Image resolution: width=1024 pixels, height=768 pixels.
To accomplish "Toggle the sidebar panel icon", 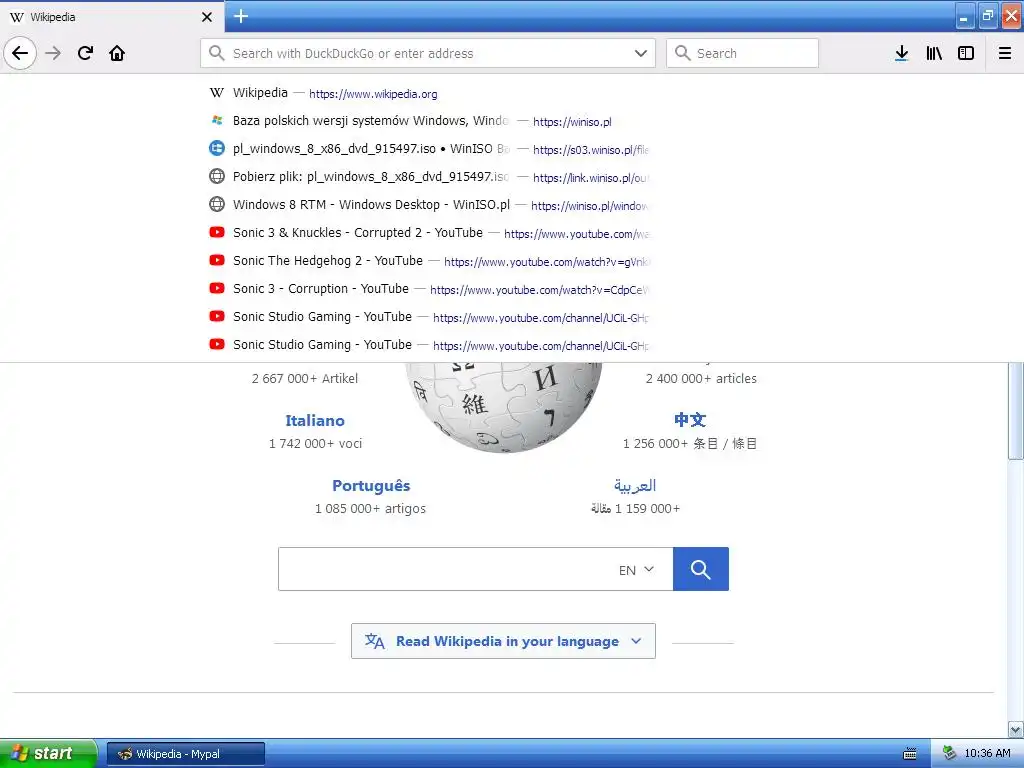I will pyautogui.click(x=966, y=53).
